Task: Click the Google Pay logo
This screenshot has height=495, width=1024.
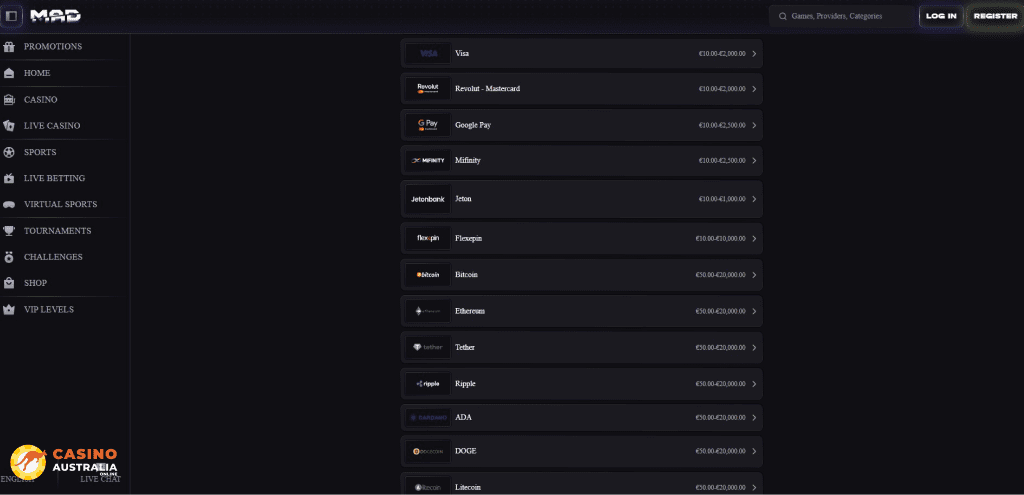Action: [428, 125]
